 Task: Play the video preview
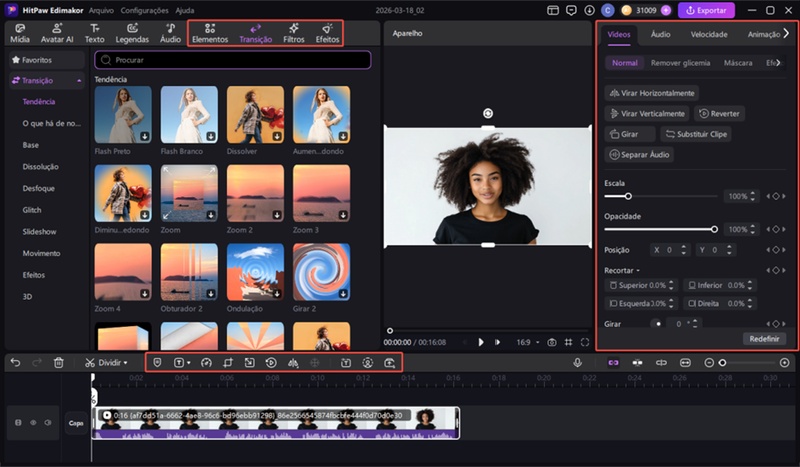coord(481,342)
